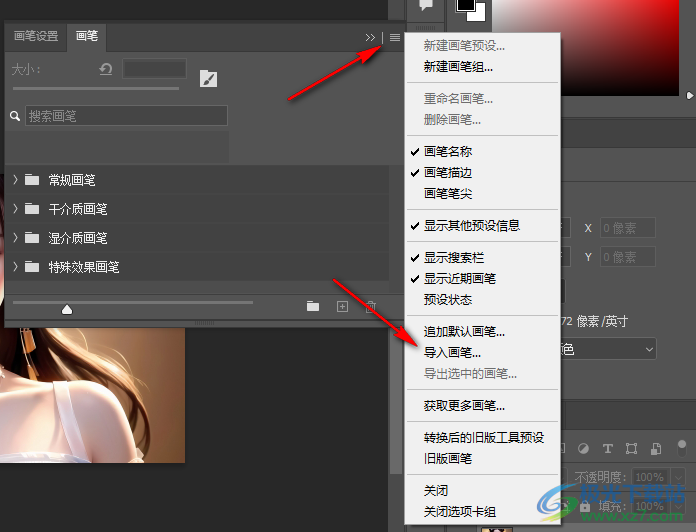Viewport: 696px width, 532px height.
Task: Click 预设状态 menu item
Action: [x=447, y=299]
